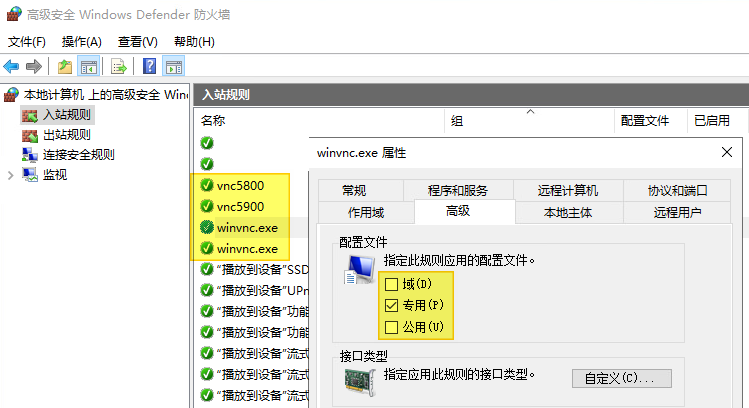
Task: Click the monitoring icon in tree
Action: (x=30, y=175)
